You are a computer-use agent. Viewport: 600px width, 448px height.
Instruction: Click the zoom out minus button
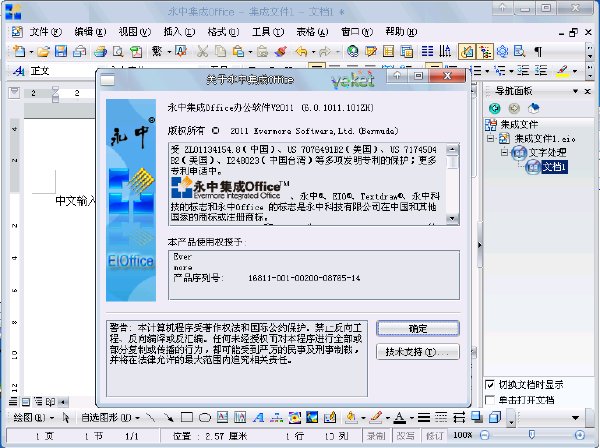(x=484, y=435)
